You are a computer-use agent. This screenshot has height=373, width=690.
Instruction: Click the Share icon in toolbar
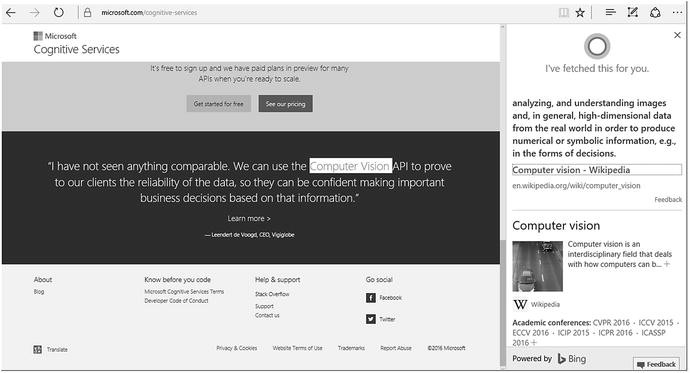click(x=655, y=13)
